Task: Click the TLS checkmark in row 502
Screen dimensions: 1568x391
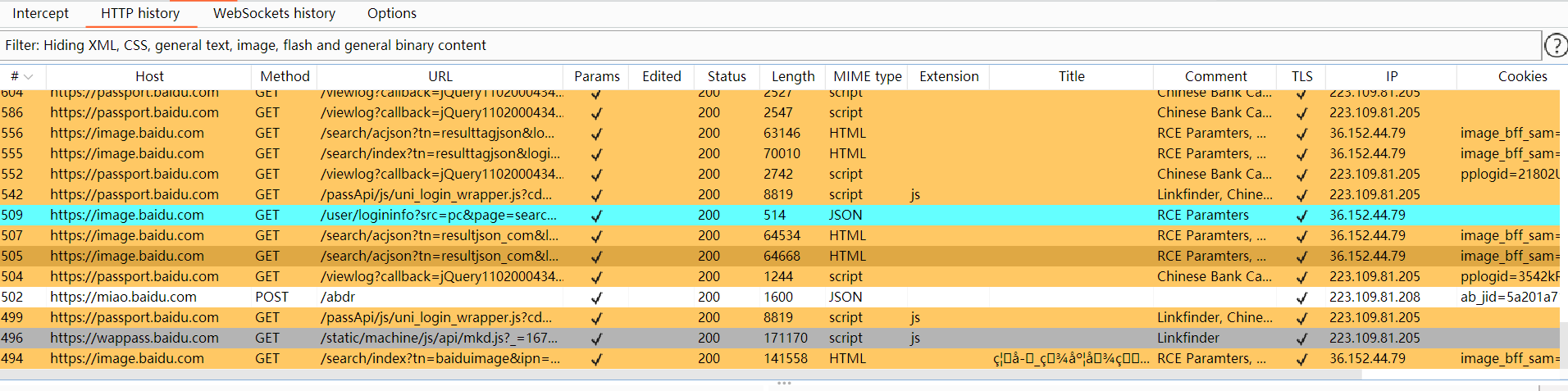Action: 1301,298
